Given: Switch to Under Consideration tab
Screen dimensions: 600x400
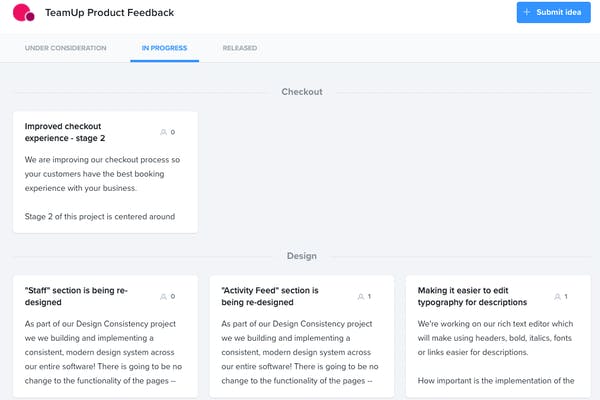Looking at the screenshot, I should pyautogui.click(x=65, y=48).
